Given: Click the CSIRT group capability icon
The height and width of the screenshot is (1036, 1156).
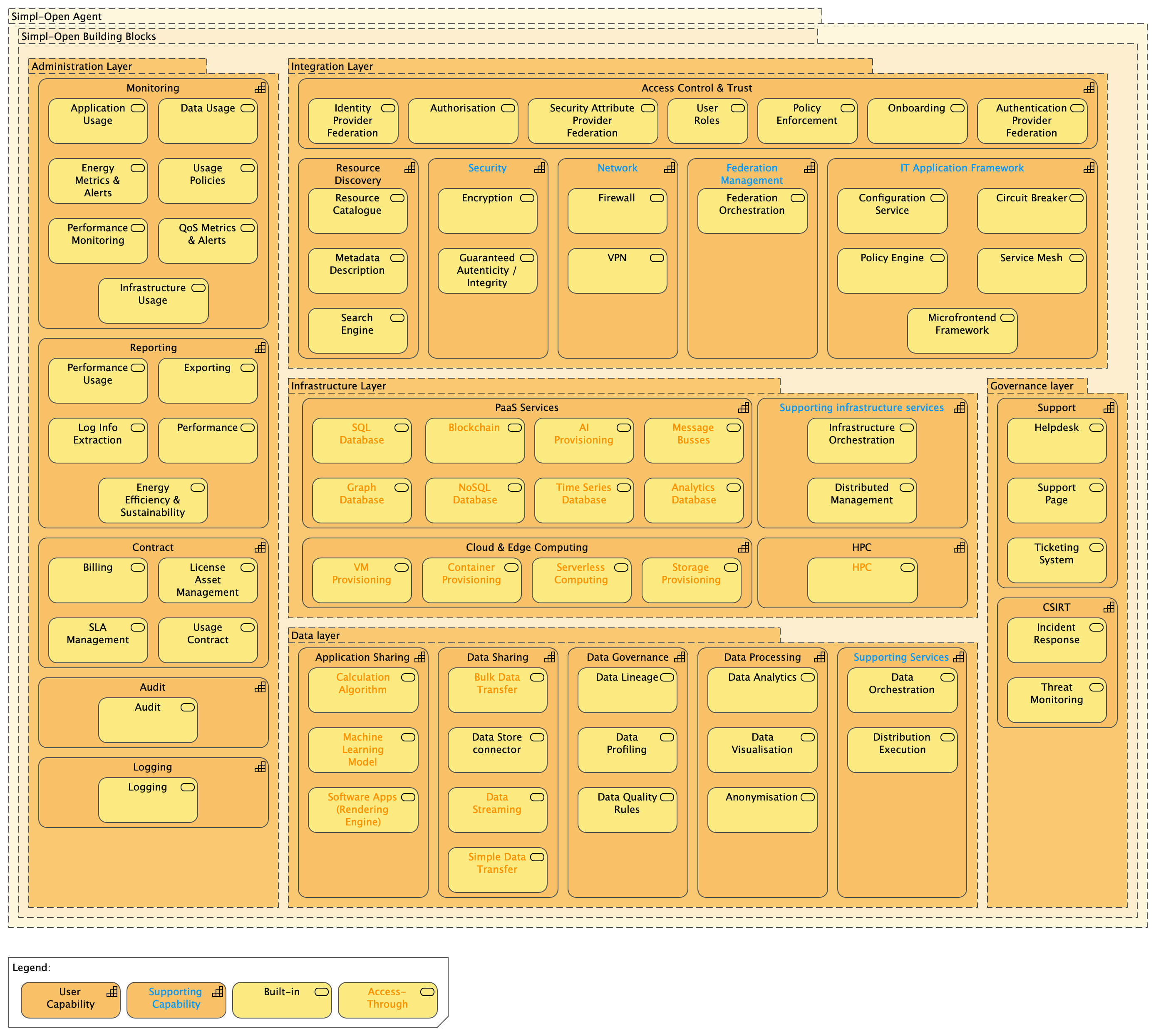Looking at the screenshot, I should pos(1109,607).
